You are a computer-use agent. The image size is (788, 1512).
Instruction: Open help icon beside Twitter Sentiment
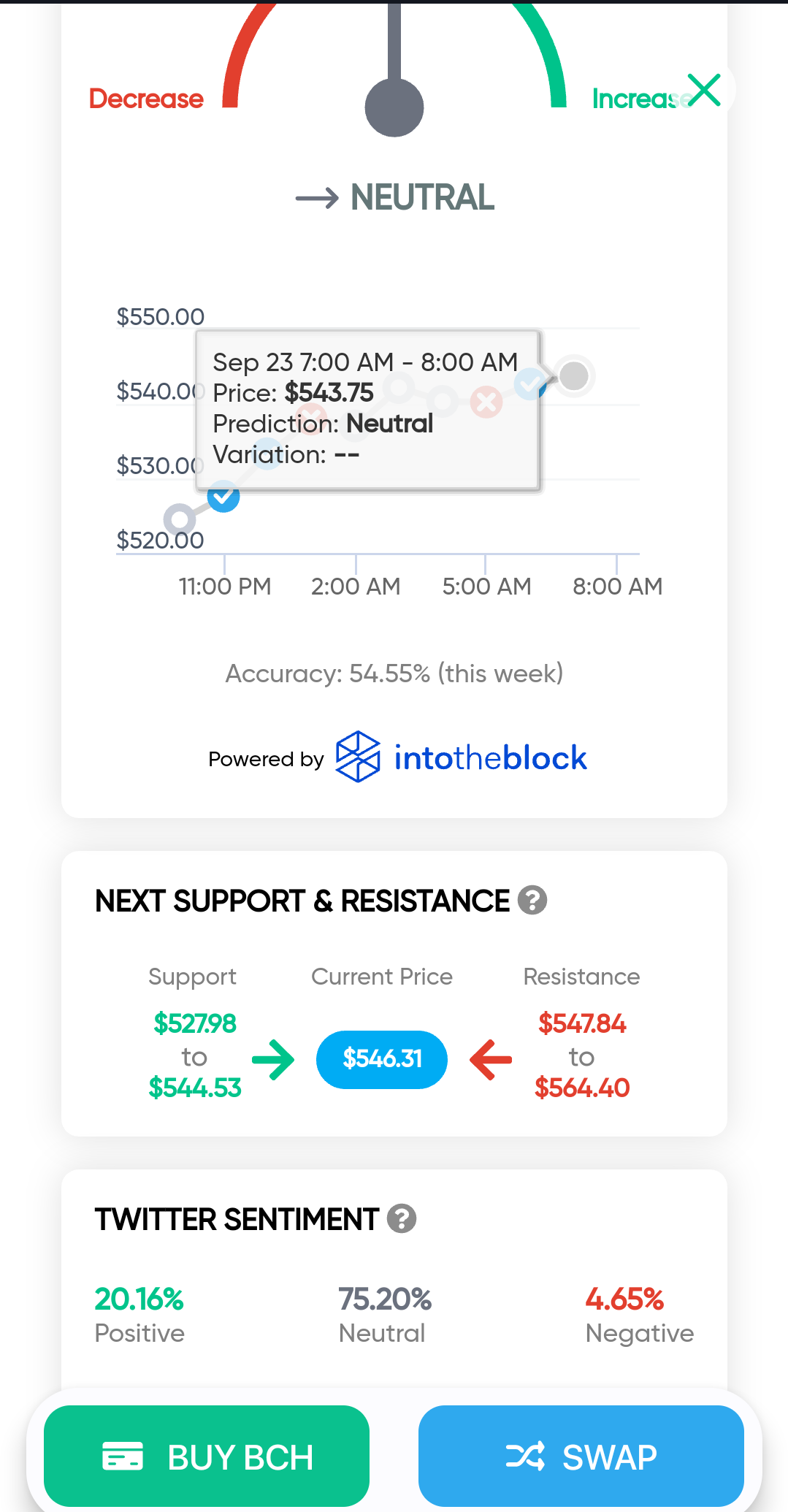(x=402, y=1218)
